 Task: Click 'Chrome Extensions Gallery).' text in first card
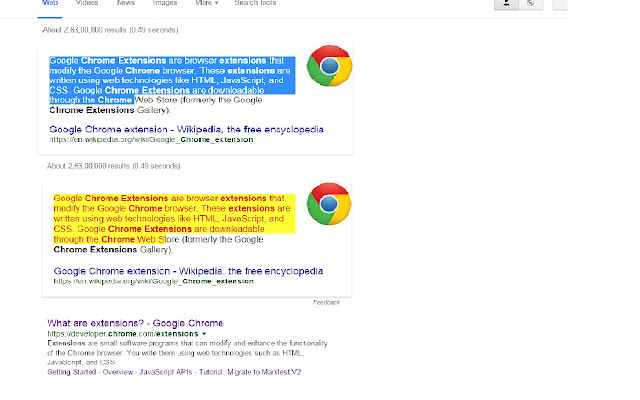110,110
